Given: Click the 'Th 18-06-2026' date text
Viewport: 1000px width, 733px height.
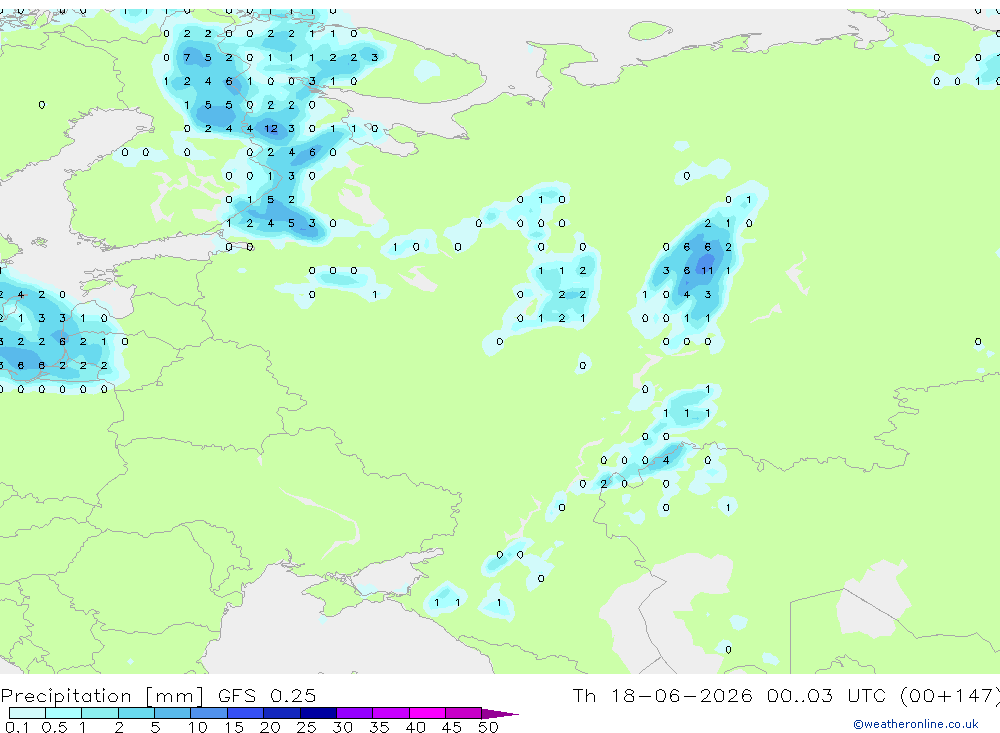Looking at the screenshot, I should [x=663, y=695].
